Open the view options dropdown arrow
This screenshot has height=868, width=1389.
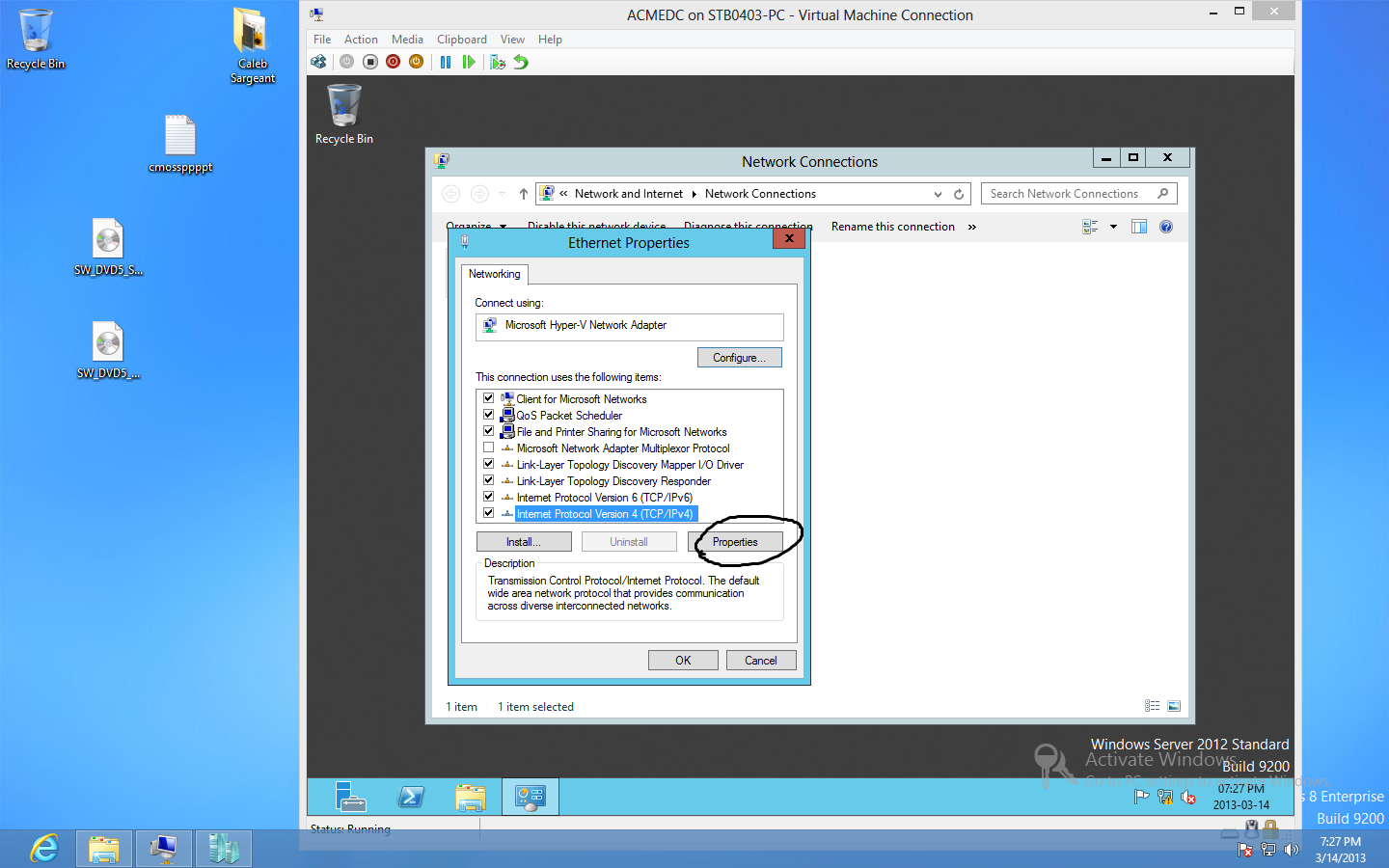[1113, 227]
